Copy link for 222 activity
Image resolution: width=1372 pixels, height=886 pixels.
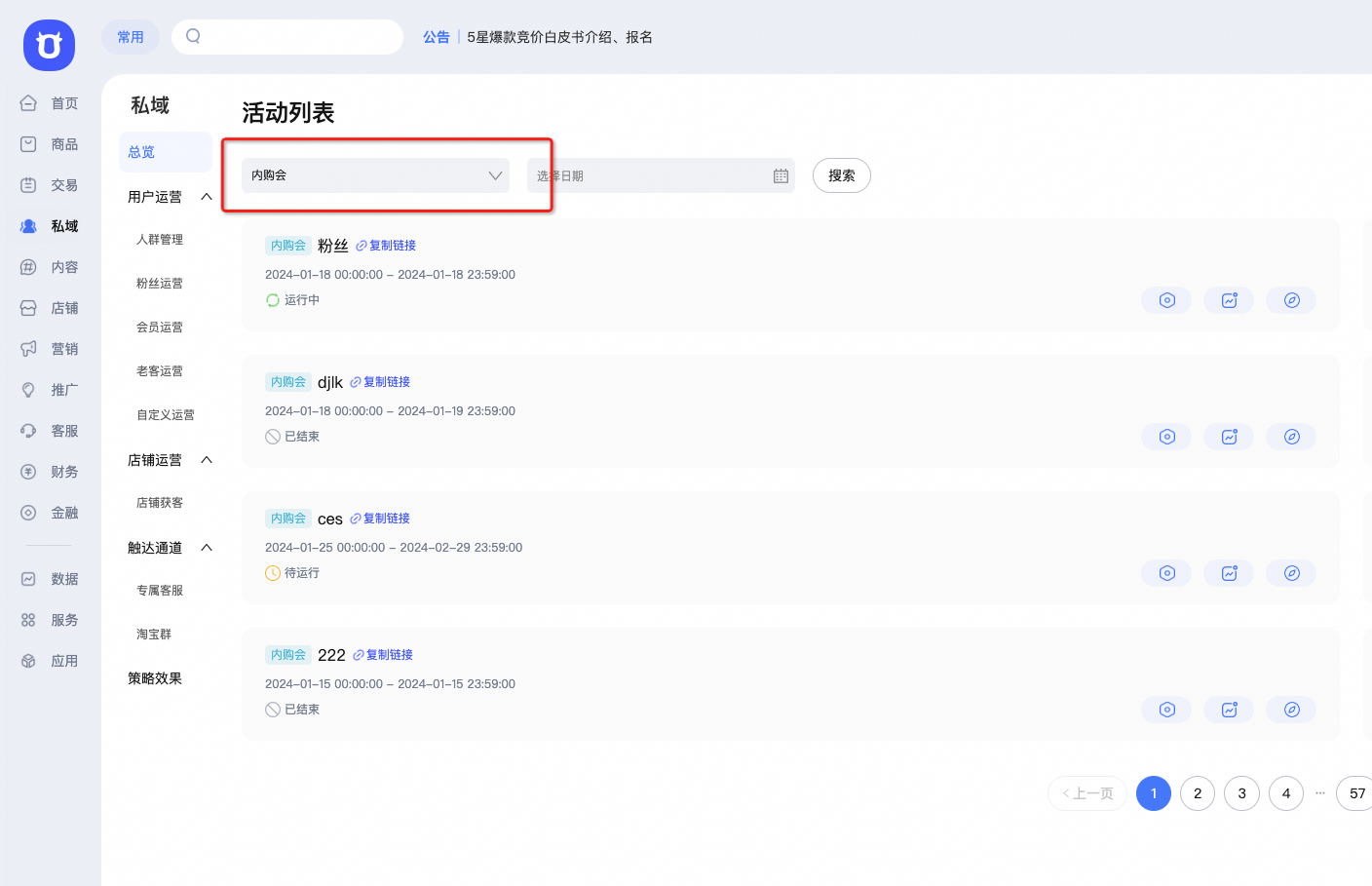[x=383, y=655]
